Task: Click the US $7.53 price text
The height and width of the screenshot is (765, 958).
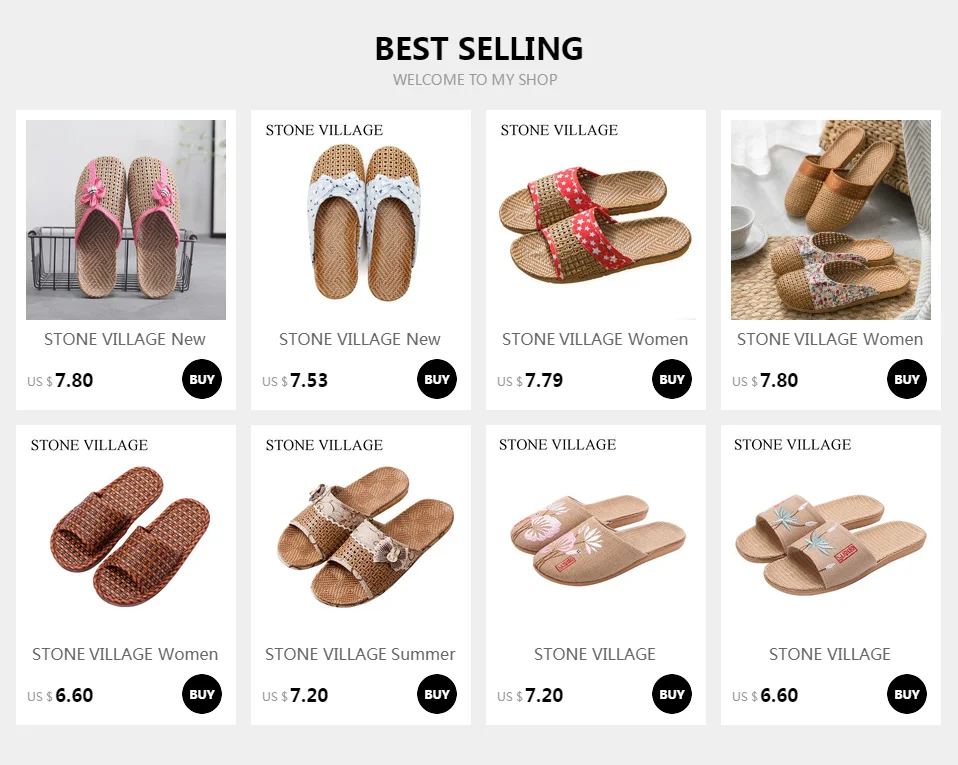Action: (x=296, y=381)
